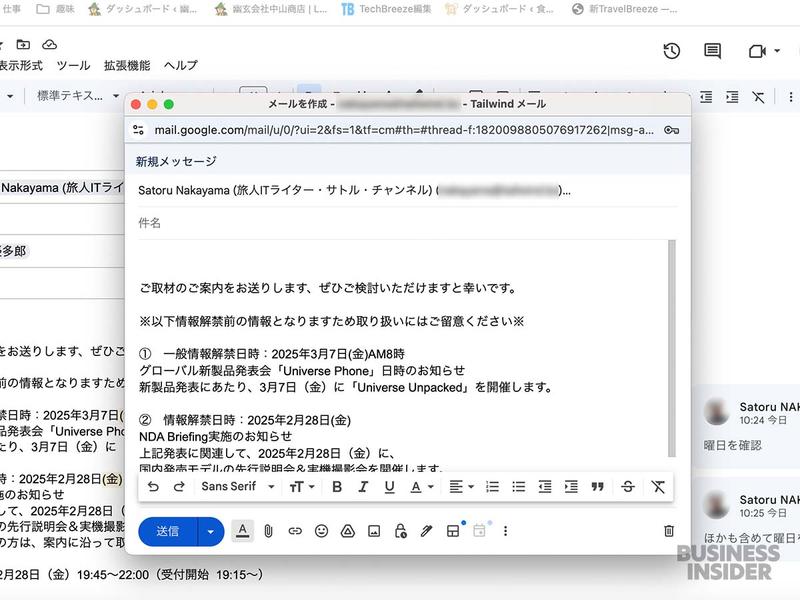The image size is (800, 600).
Task: Open version history clock icon in Docs
Action: tap(671, 51)
